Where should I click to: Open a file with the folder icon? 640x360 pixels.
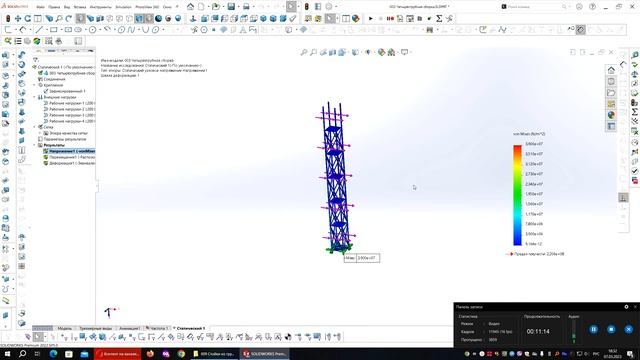(216, 7)
